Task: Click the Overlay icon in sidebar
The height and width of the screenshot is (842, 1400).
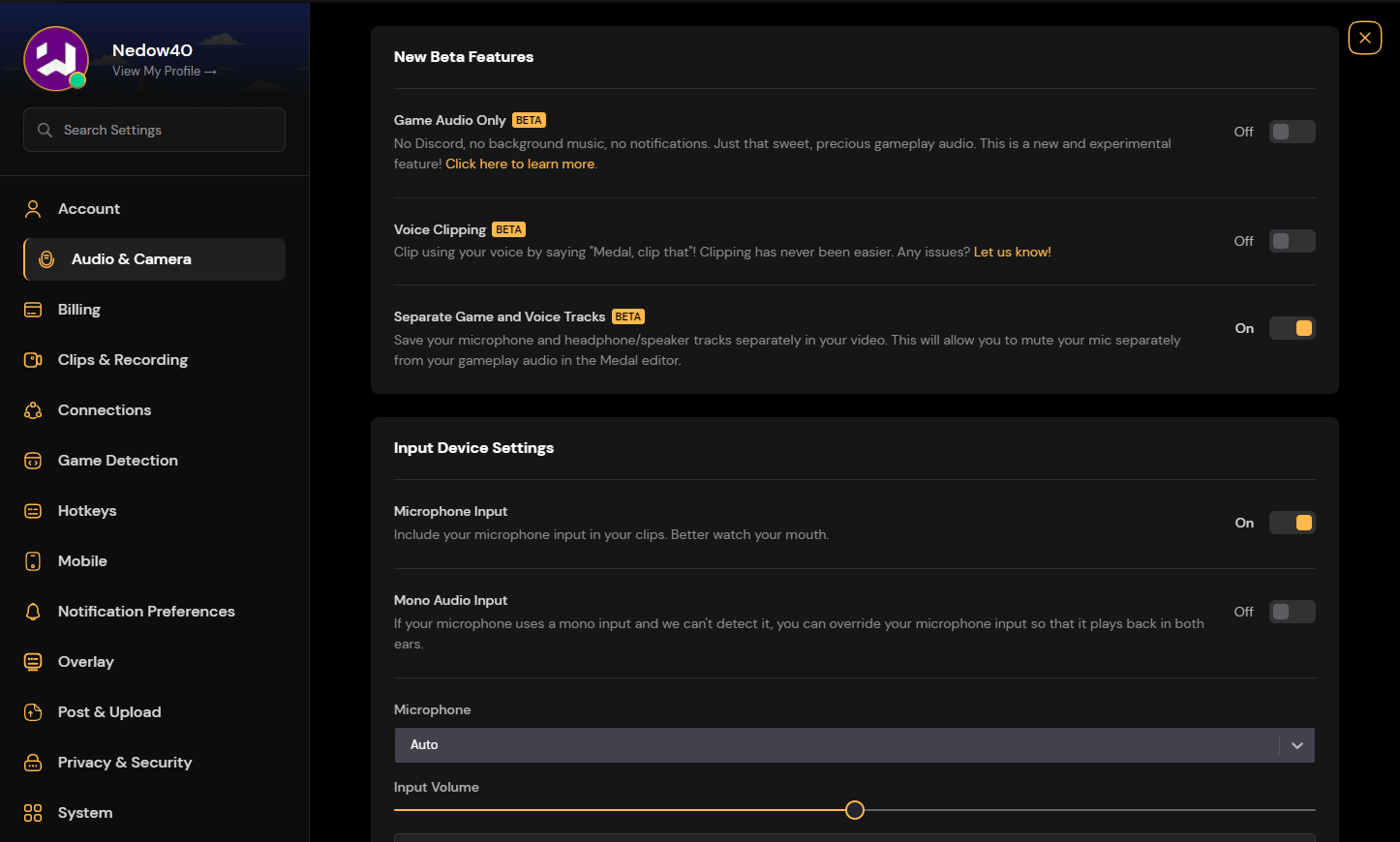Action: (x=33, y=662)
